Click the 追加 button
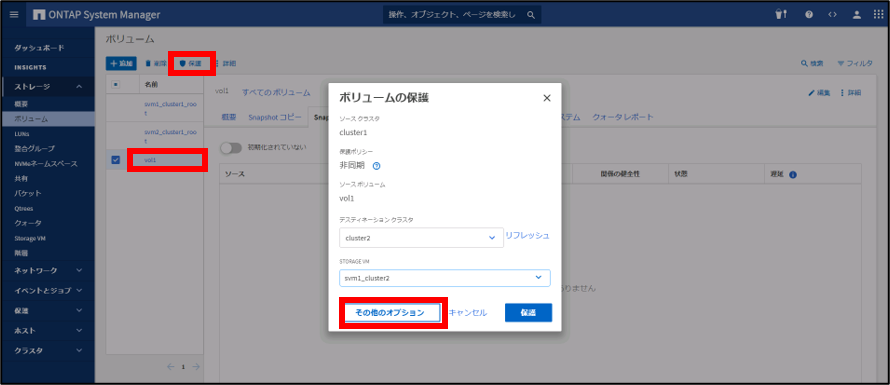The width and height of the screenshot is (890, 385). tap(121, 64)
